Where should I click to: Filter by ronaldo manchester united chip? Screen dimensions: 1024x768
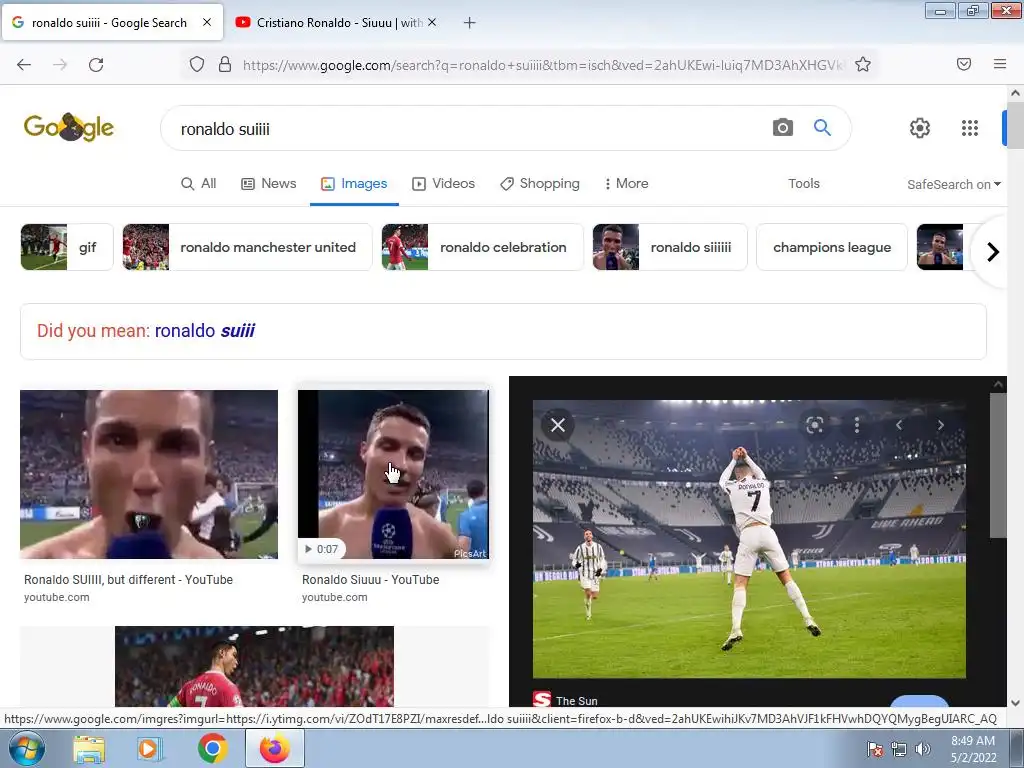coord(248,247)
